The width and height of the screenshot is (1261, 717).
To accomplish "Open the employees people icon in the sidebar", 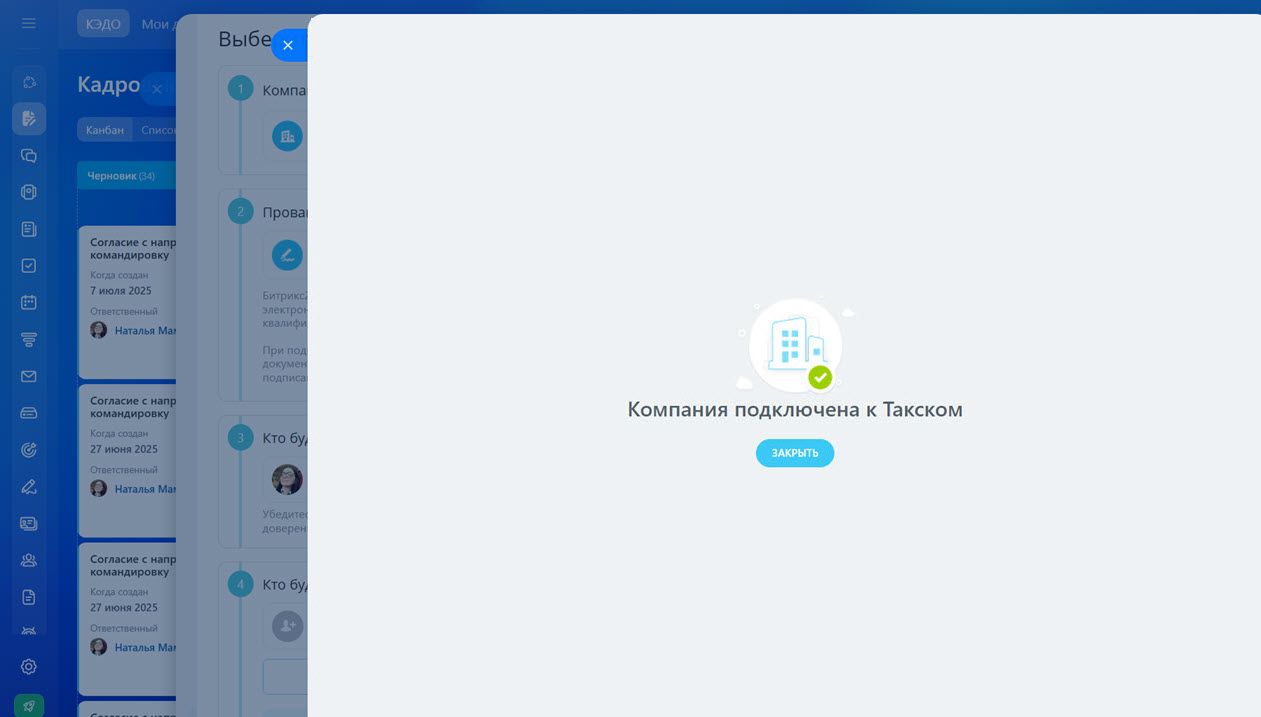I will (x=29, y=560).
